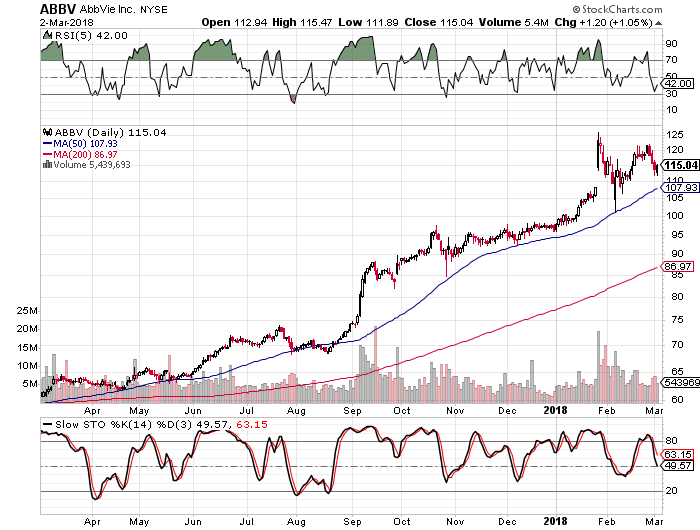700x530 pixels.
Task: Click the 49.57 tag on the stochastic right axis
Action: (677, 466)
